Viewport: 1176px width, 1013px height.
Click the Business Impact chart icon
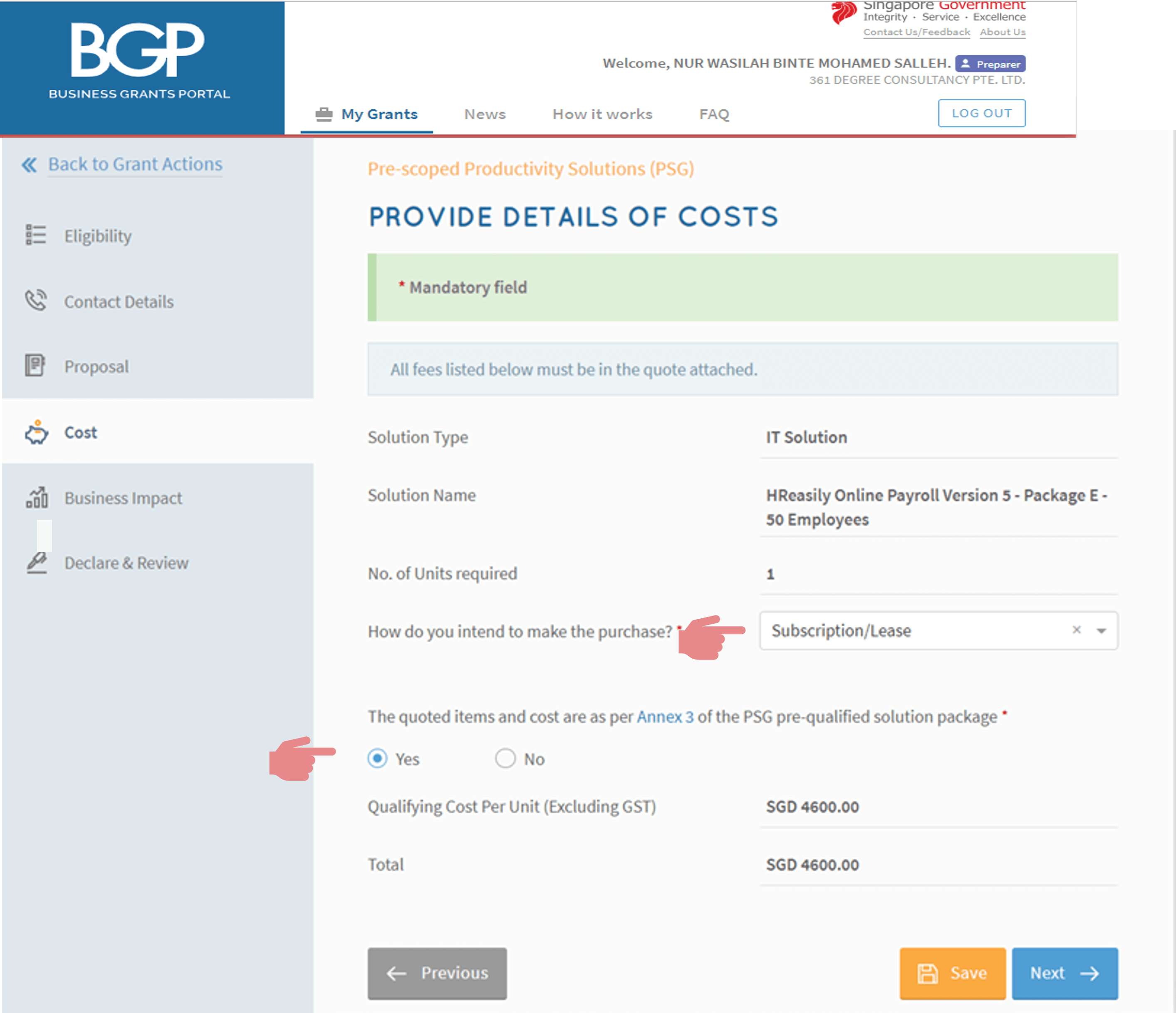[x=36, y=498]
